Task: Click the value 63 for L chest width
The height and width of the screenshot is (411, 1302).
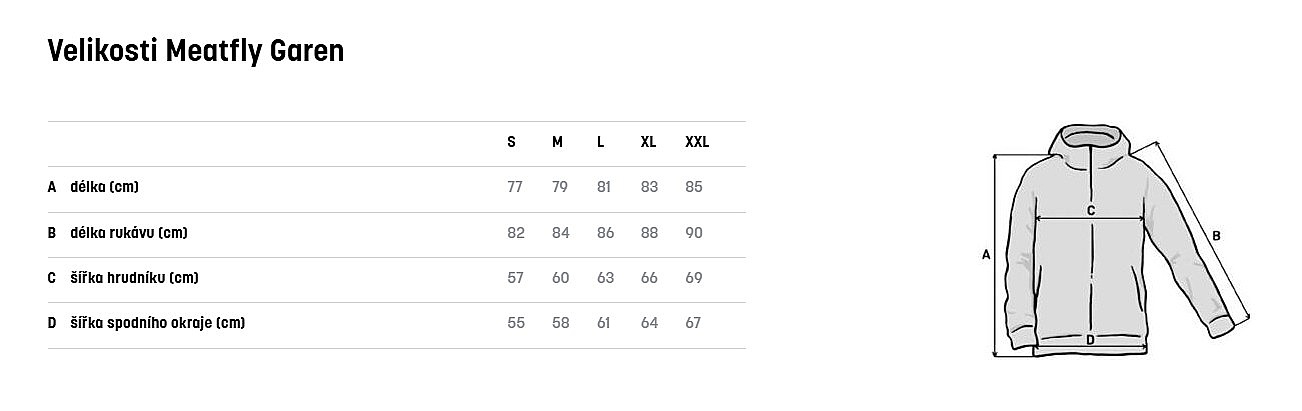Action: click(x=605, y=278)
